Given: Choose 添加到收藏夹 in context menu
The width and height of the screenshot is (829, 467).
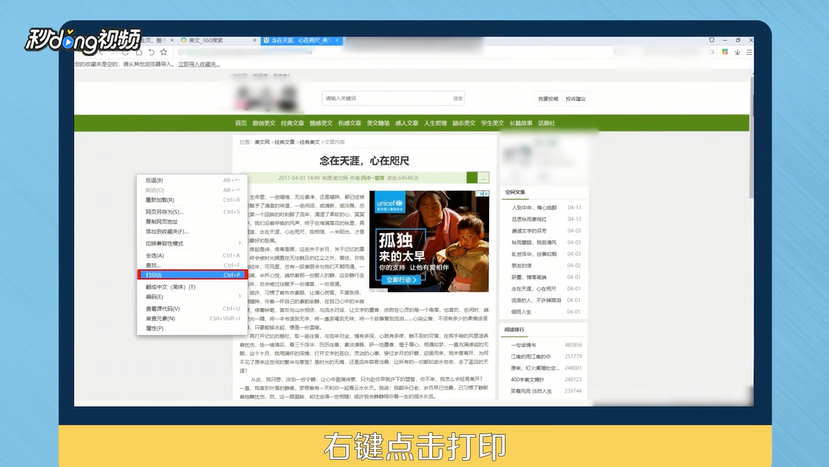Looking at the screenshot, I should [192, 232].
